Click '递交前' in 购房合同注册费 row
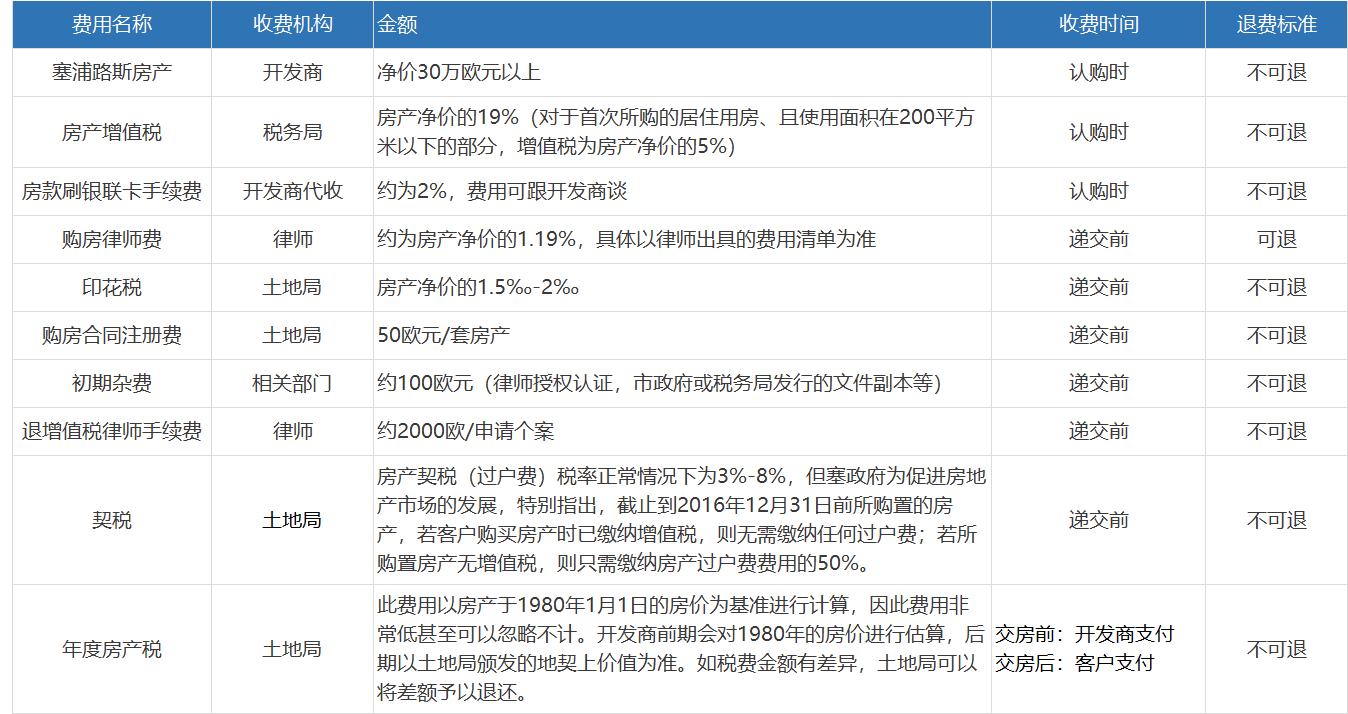1348x714 pixels. coord(1098,335)
